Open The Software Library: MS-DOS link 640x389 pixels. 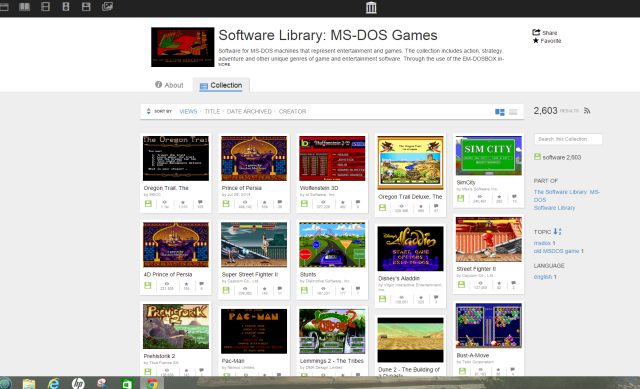pyautogui.click(x=567, y=196)
